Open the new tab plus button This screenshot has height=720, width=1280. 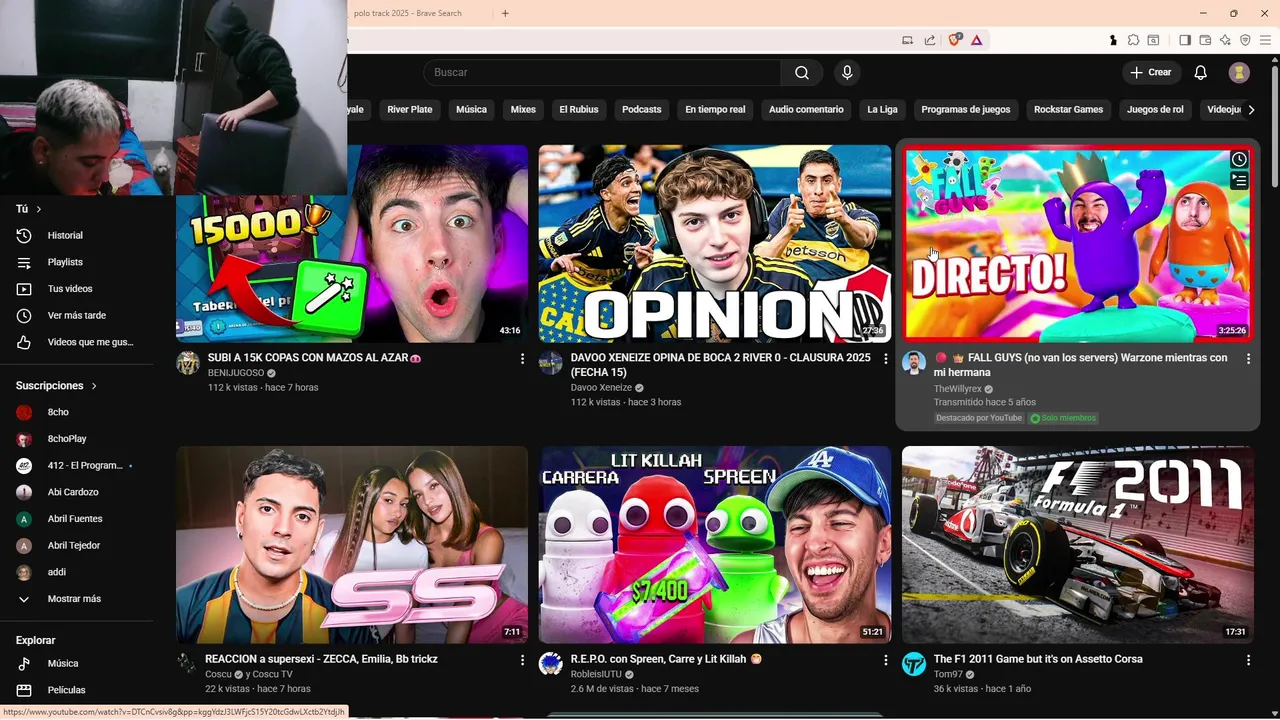tap(505, 13)
